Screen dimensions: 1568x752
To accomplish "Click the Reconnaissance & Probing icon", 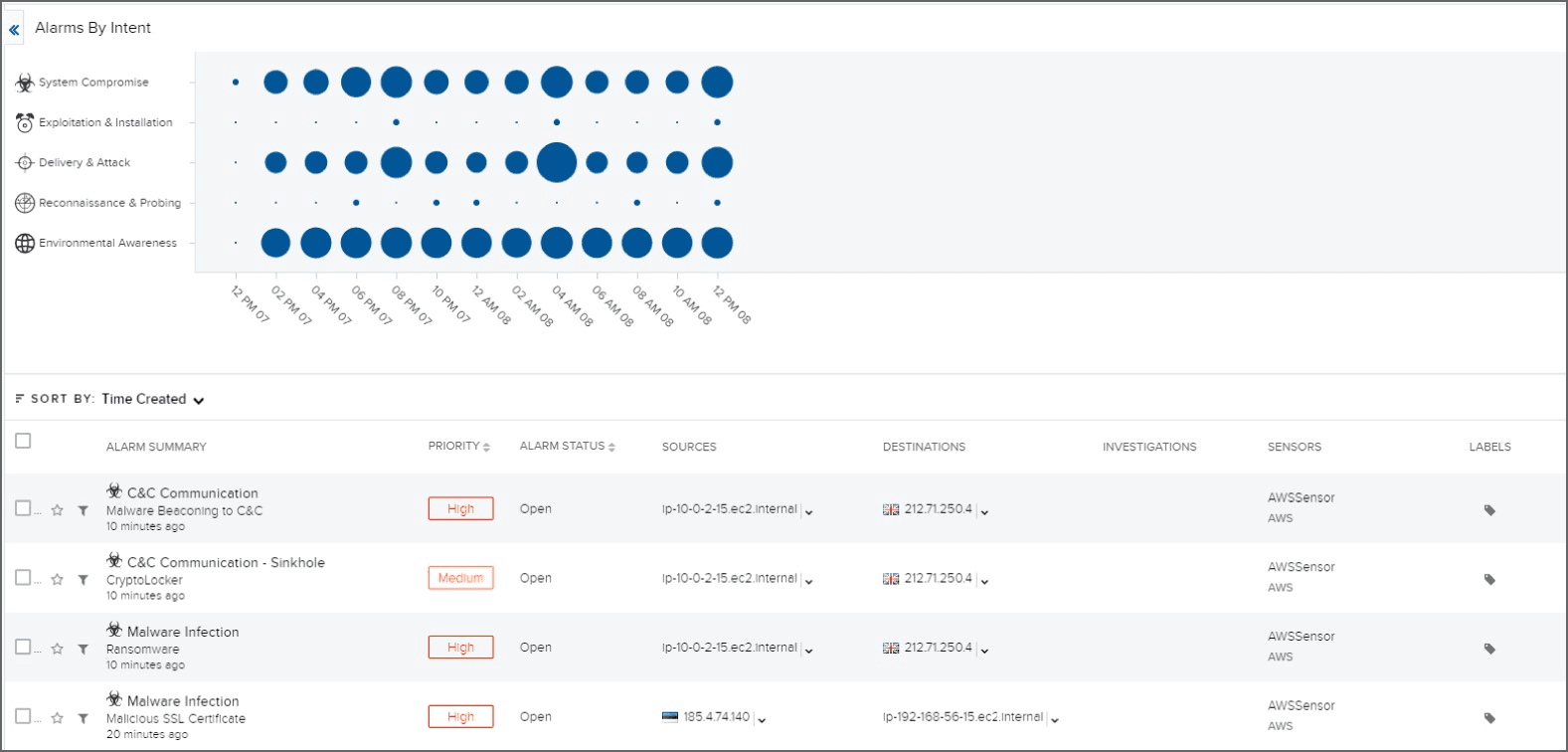I will coord(25,203).
